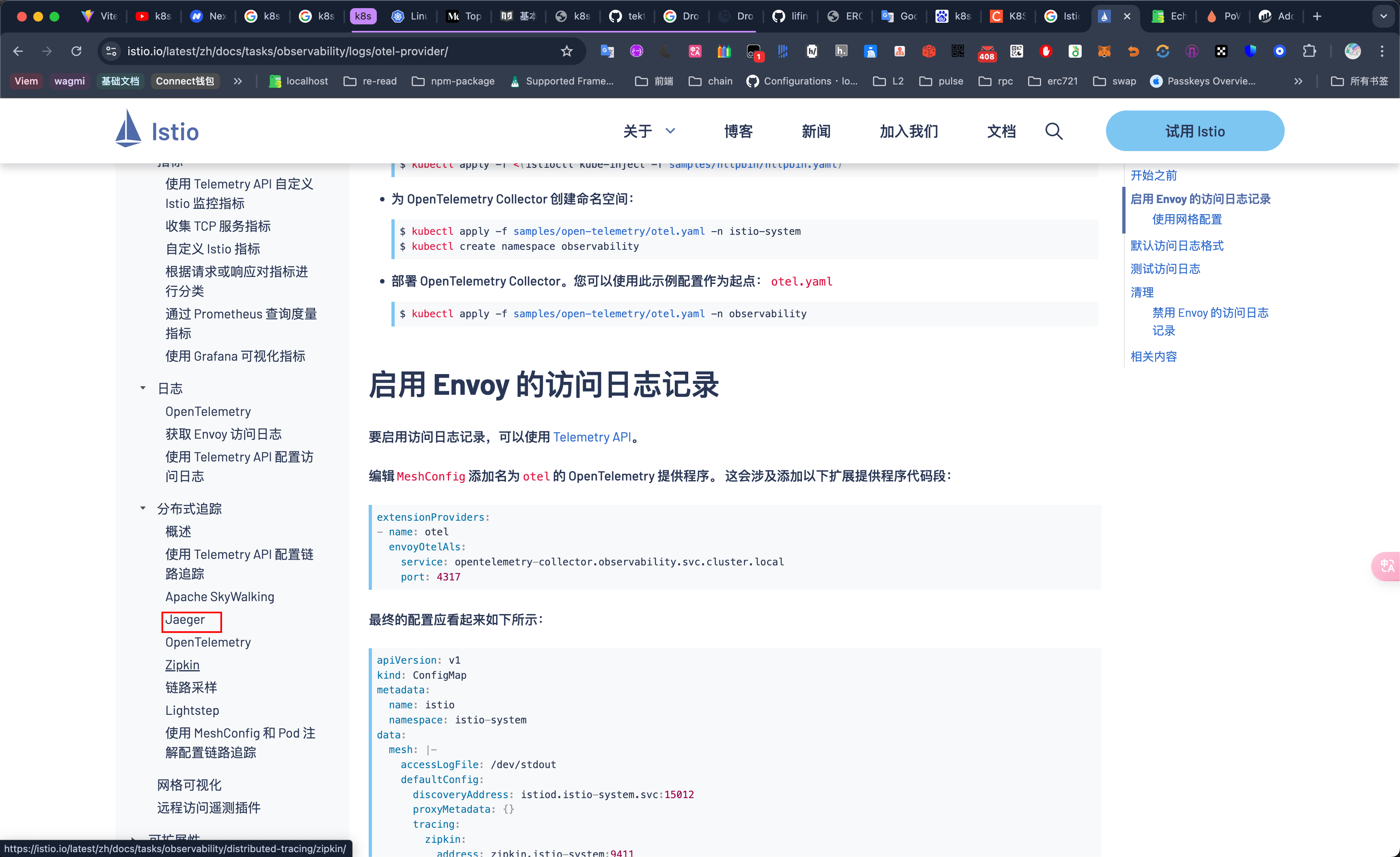
Task: Open the Google Translate extension icon
Action: click(607, 51)
